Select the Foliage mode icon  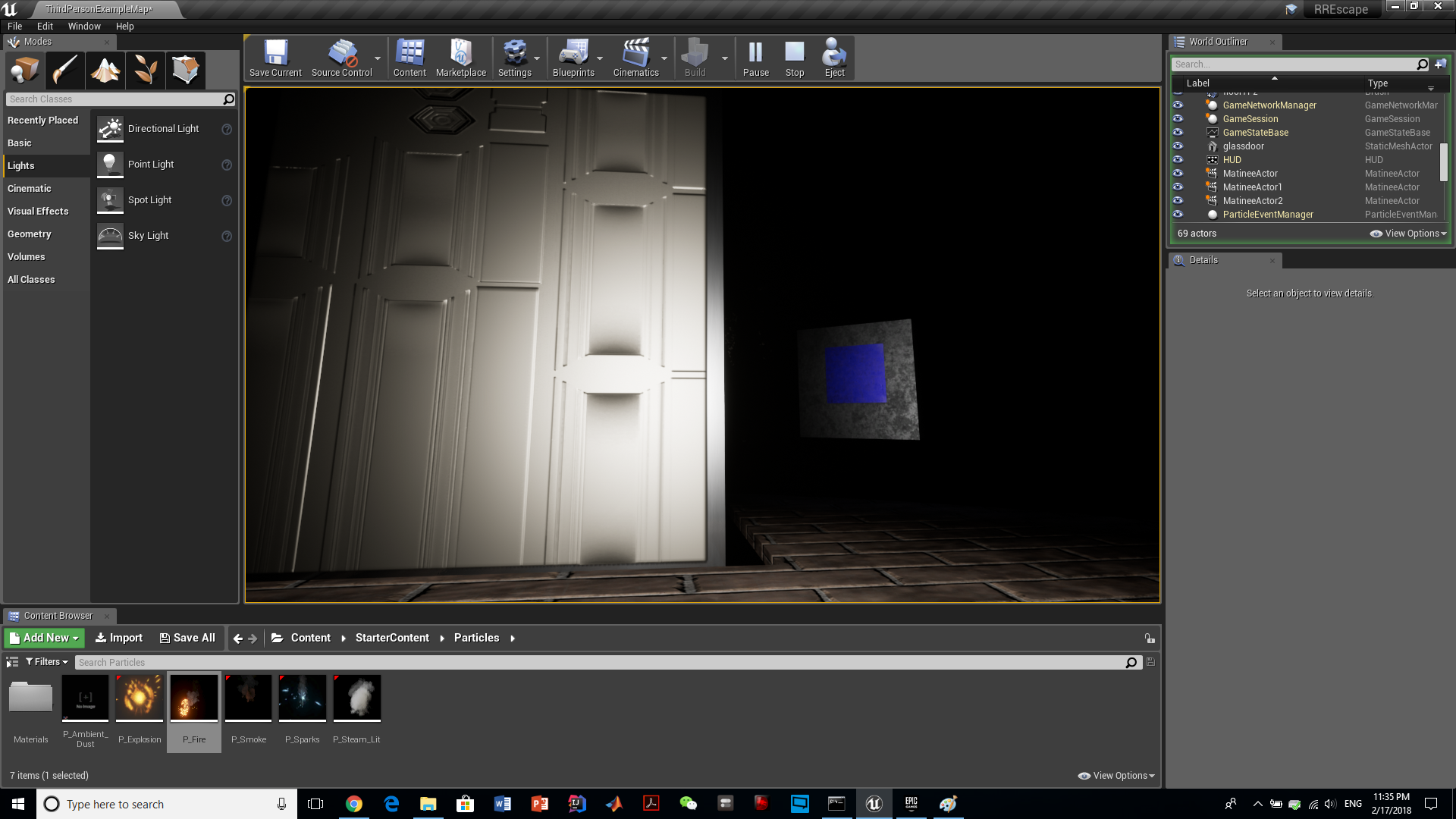pyautogui.click(x=146, y=71)
